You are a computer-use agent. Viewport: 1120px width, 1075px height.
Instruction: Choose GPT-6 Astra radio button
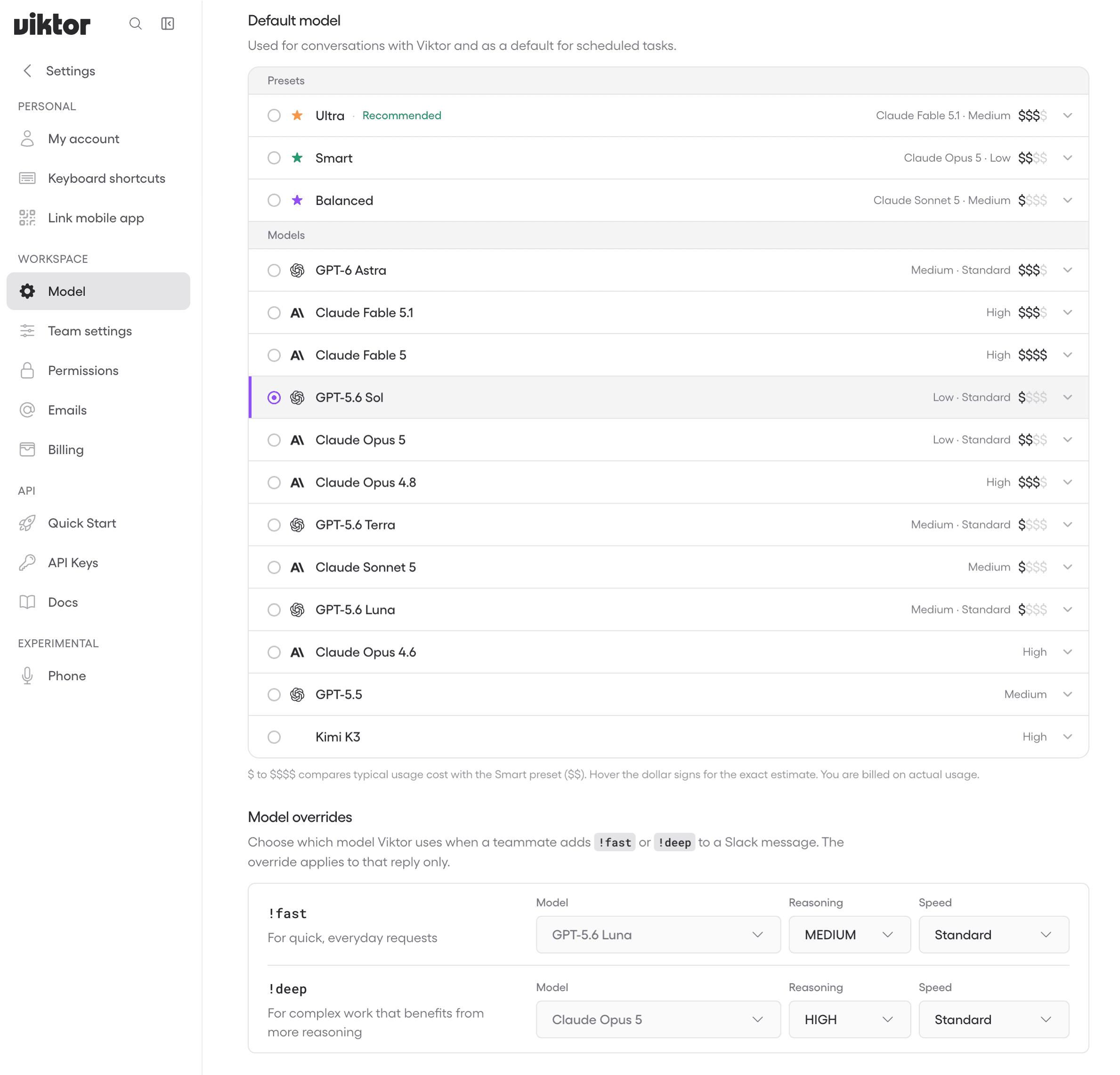pyautogui.click(x=274, y=270)
